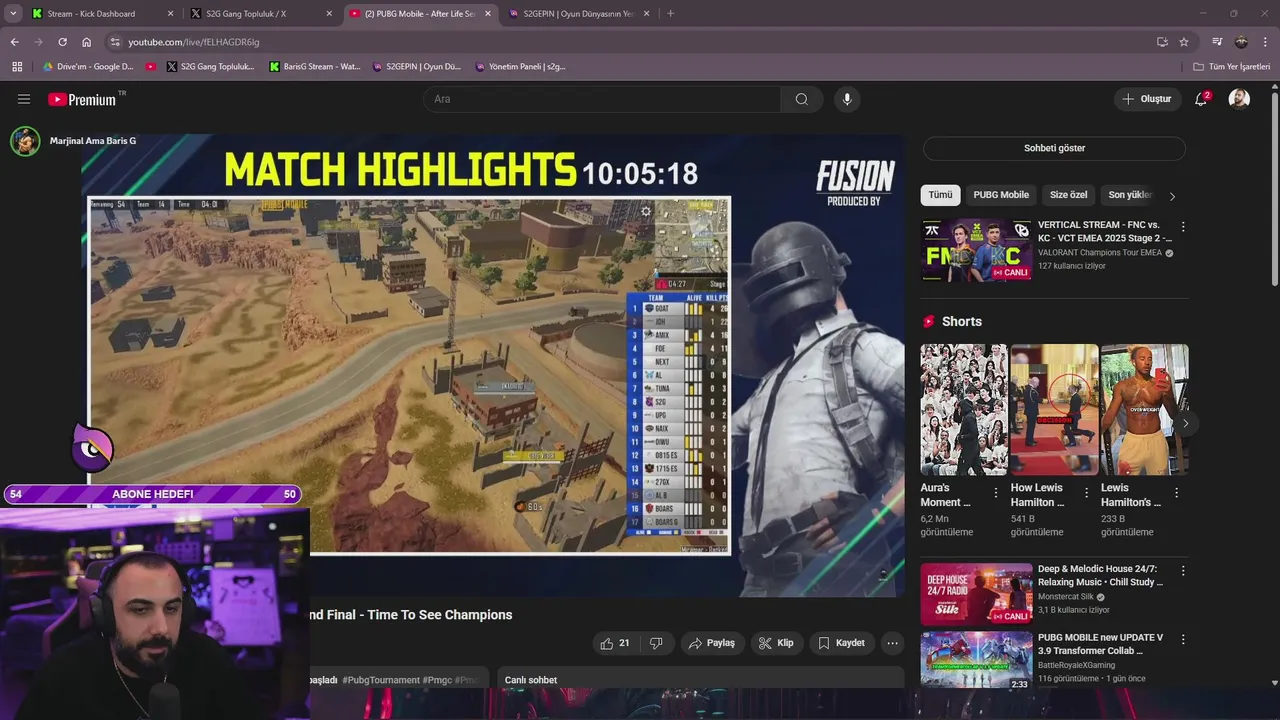Viewport: 1280px width, 720px height.
Task: Open a new browser tab
Action: coord(670,14)
